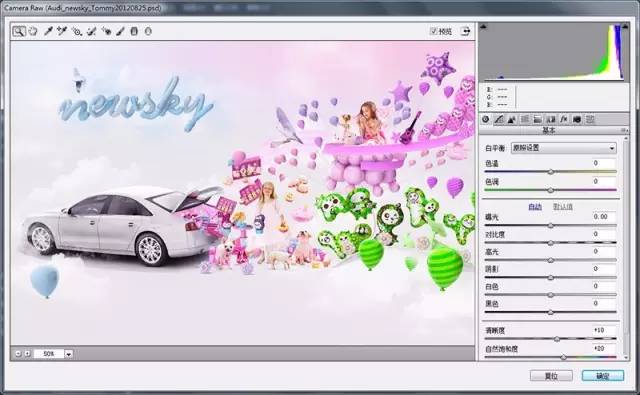Open the Lens Corrections panel tab
This screenshot has height=395, width=640.
coord(551,119)
